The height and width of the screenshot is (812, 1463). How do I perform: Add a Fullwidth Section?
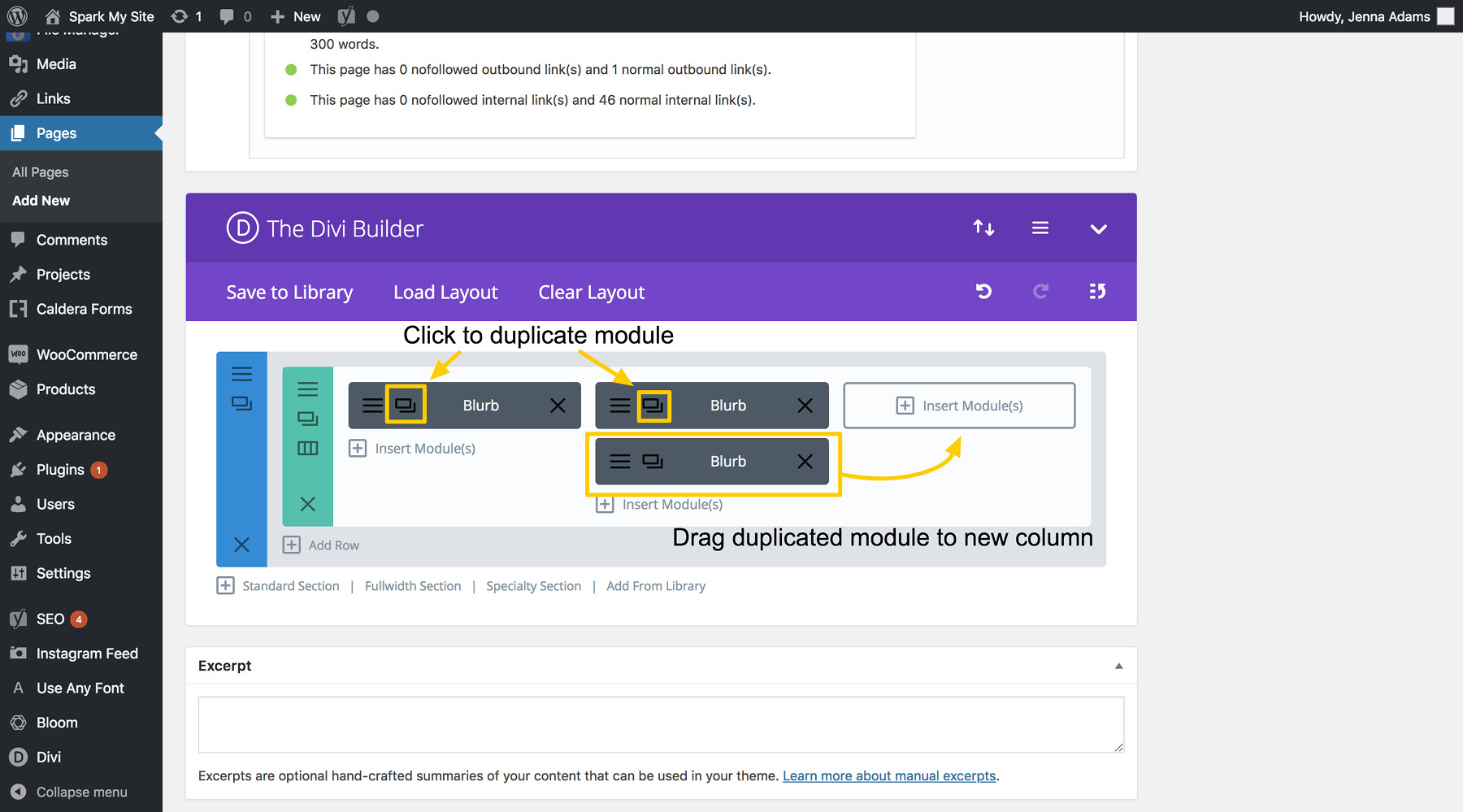tap(413, 586)
